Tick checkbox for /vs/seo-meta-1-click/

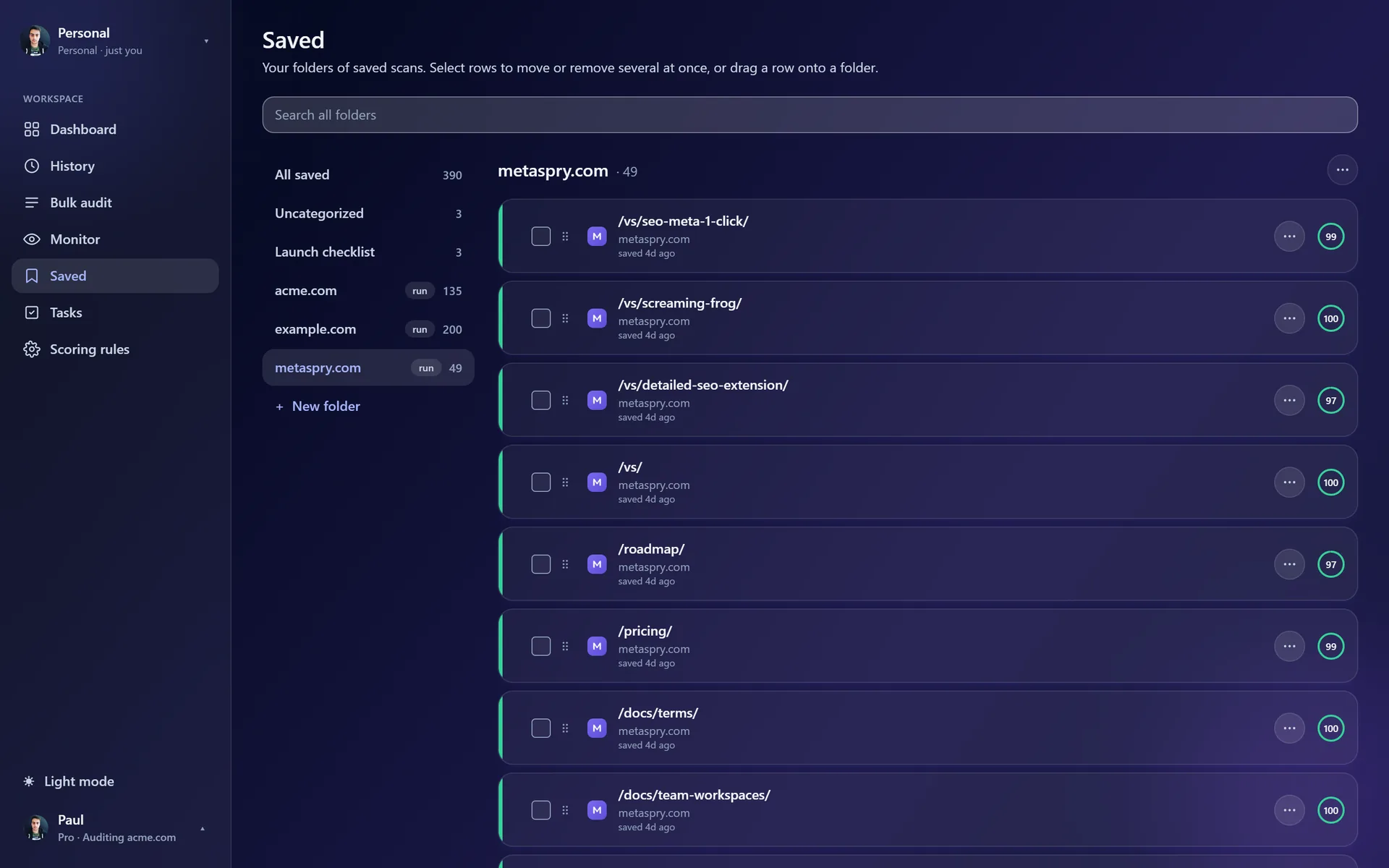541,237
